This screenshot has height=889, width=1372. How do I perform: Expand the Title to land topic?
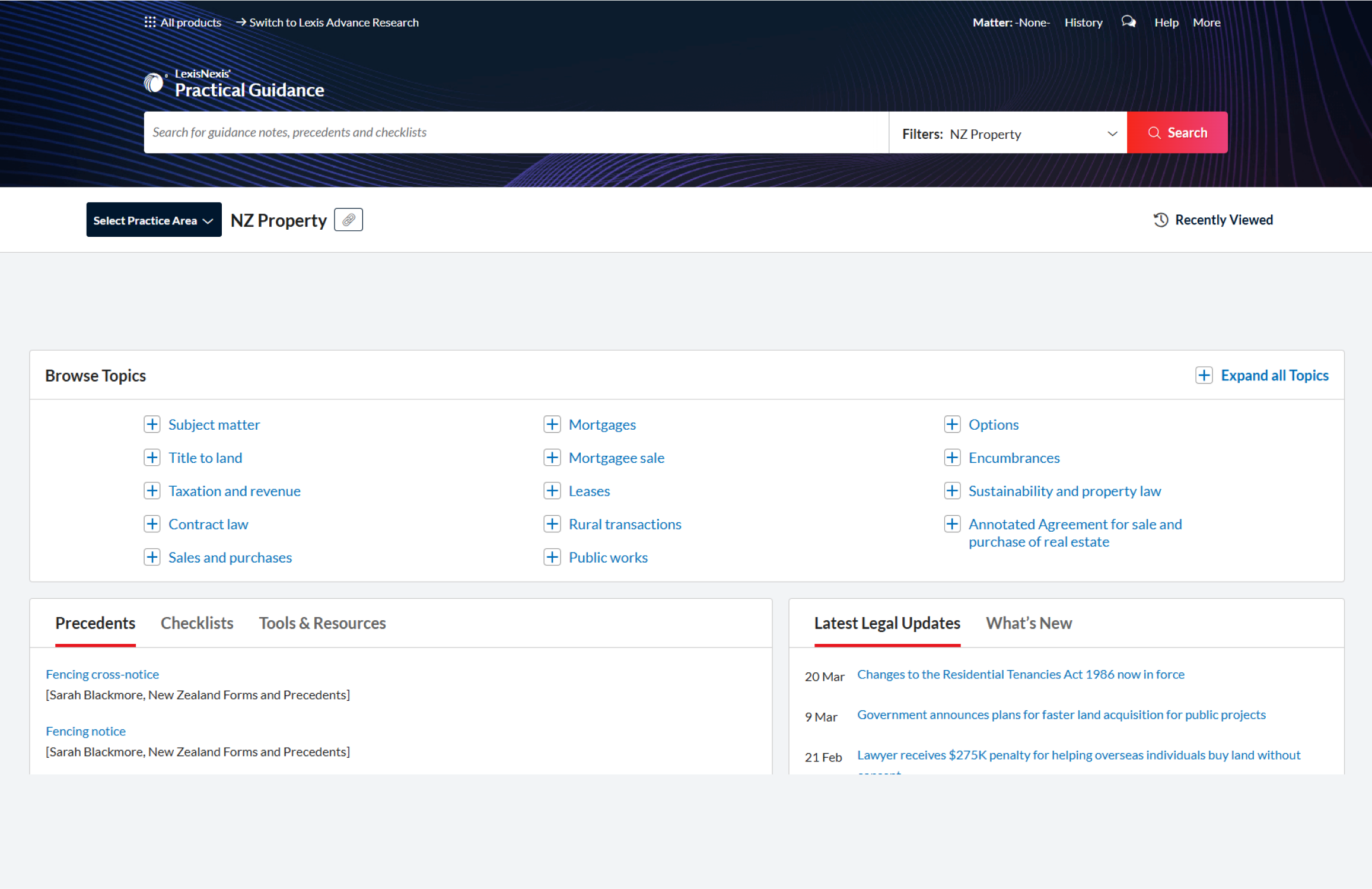[x=152, y=458]
